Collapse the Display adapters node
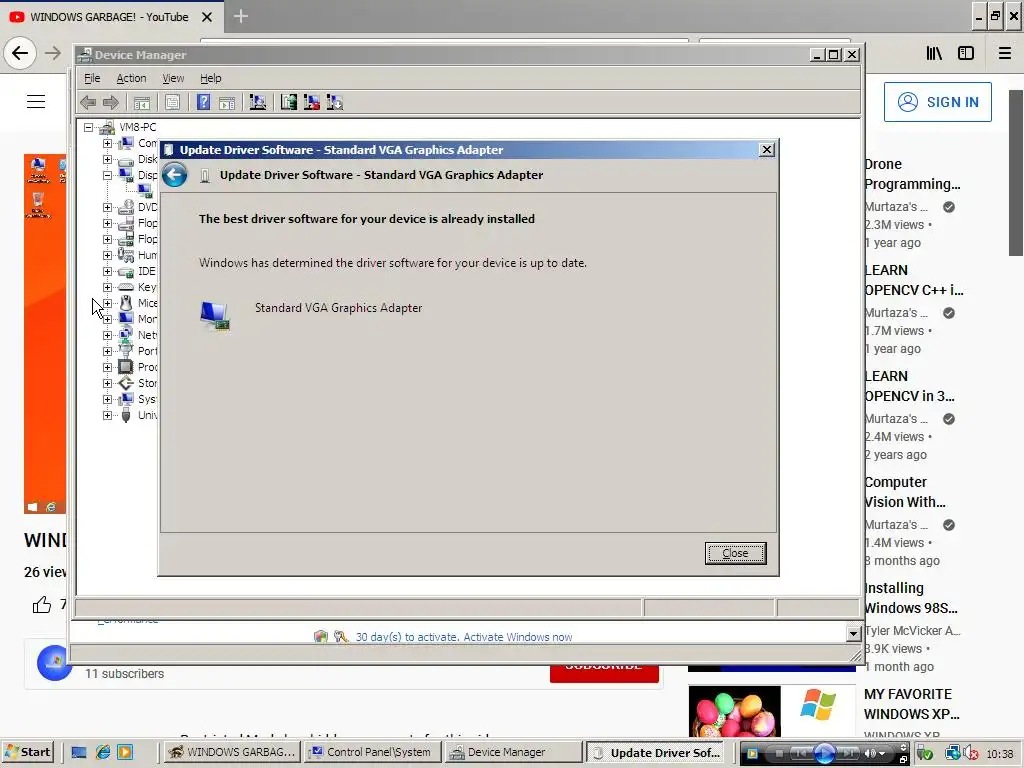This screenshot has height=768, width=1024. pyautogui.click(x=107, y=175)
